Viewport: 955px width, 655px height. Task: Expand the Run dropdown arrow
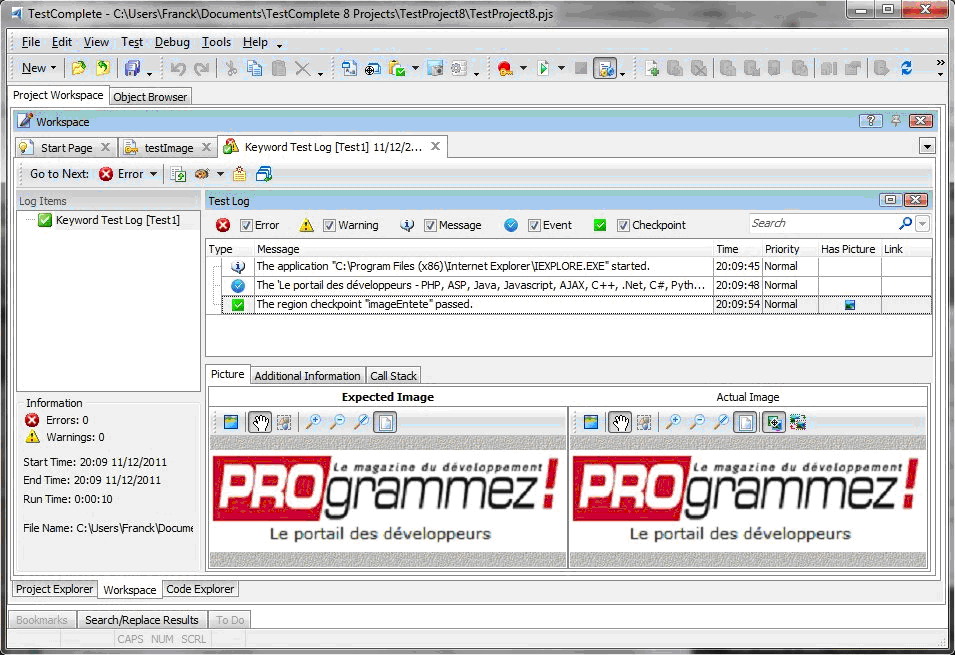[x=561, y=68]
